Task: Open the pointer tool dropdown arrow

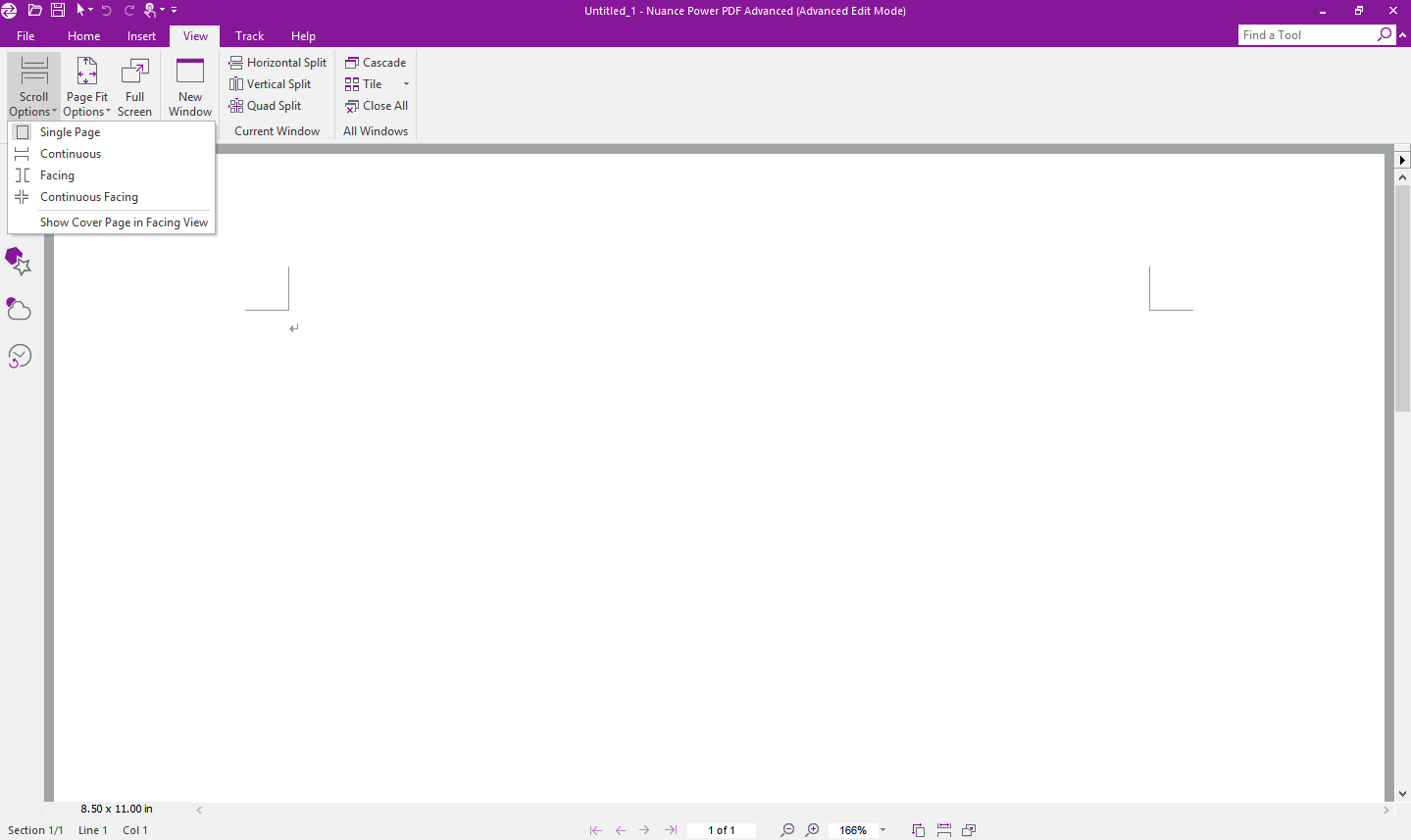Action: (x=91, y=10)
